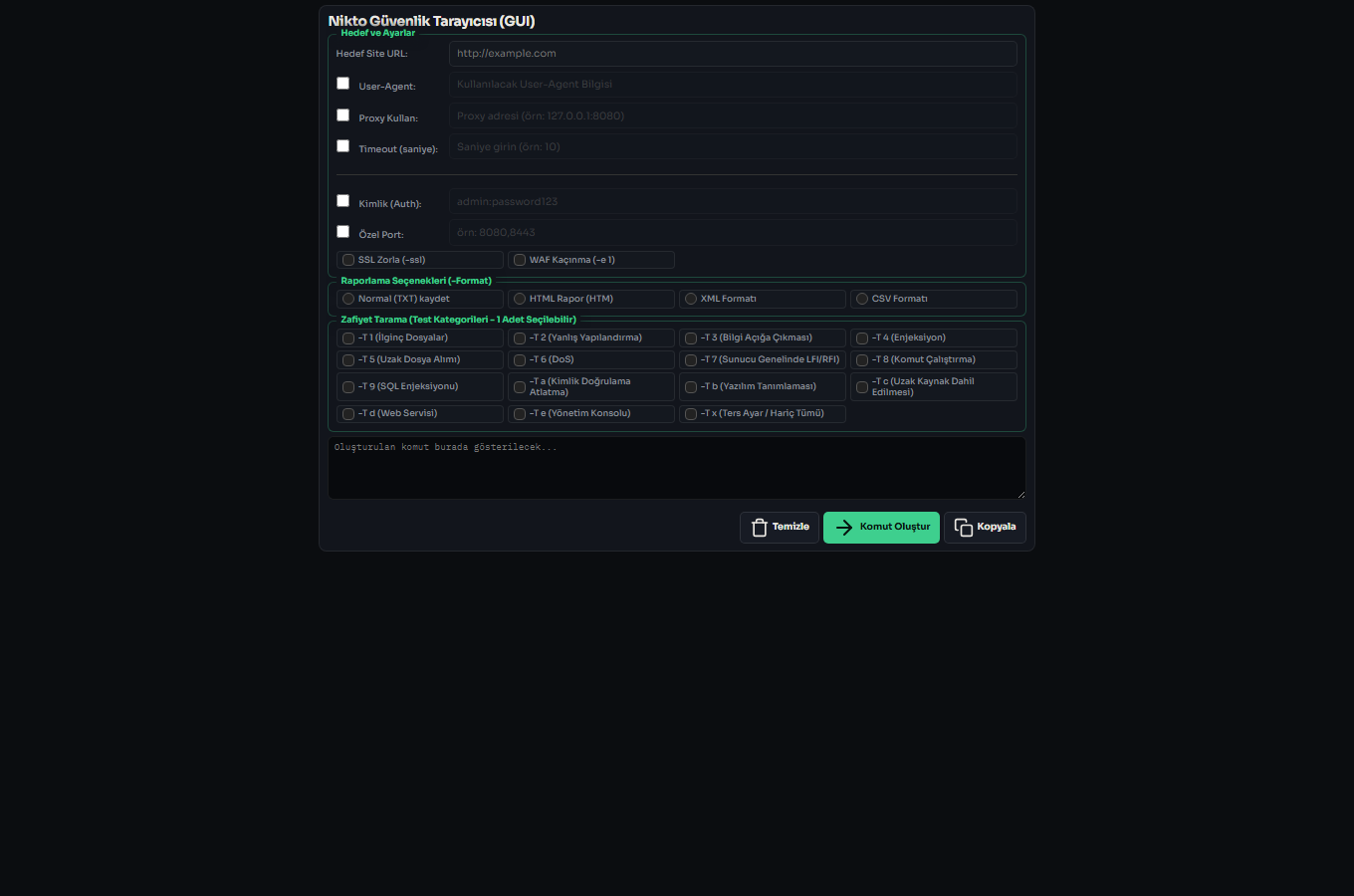1354x896 pixels.
Task: Click the User-Agent text field
Action: click(x=733, y=85)
